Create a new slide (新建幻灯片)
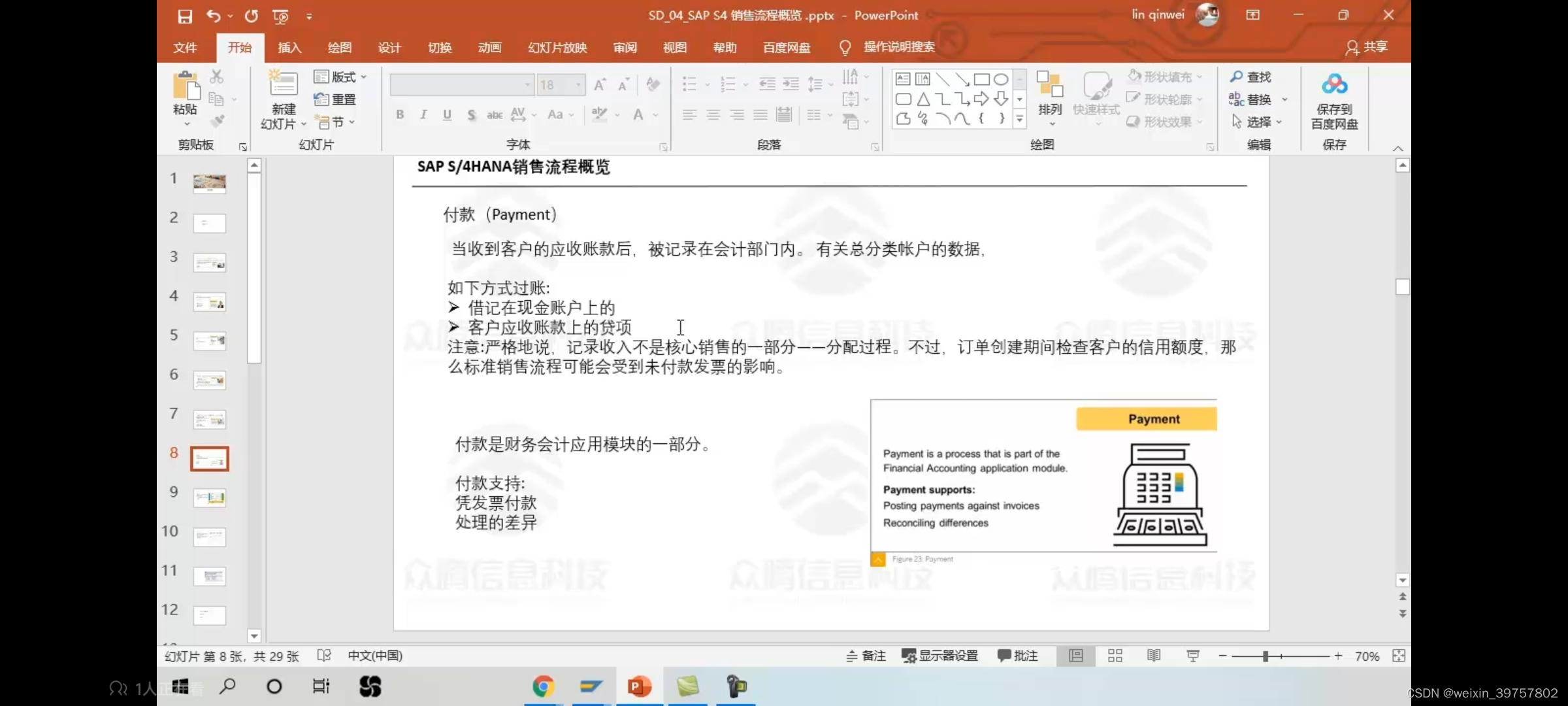 click(x=284, y=99)
